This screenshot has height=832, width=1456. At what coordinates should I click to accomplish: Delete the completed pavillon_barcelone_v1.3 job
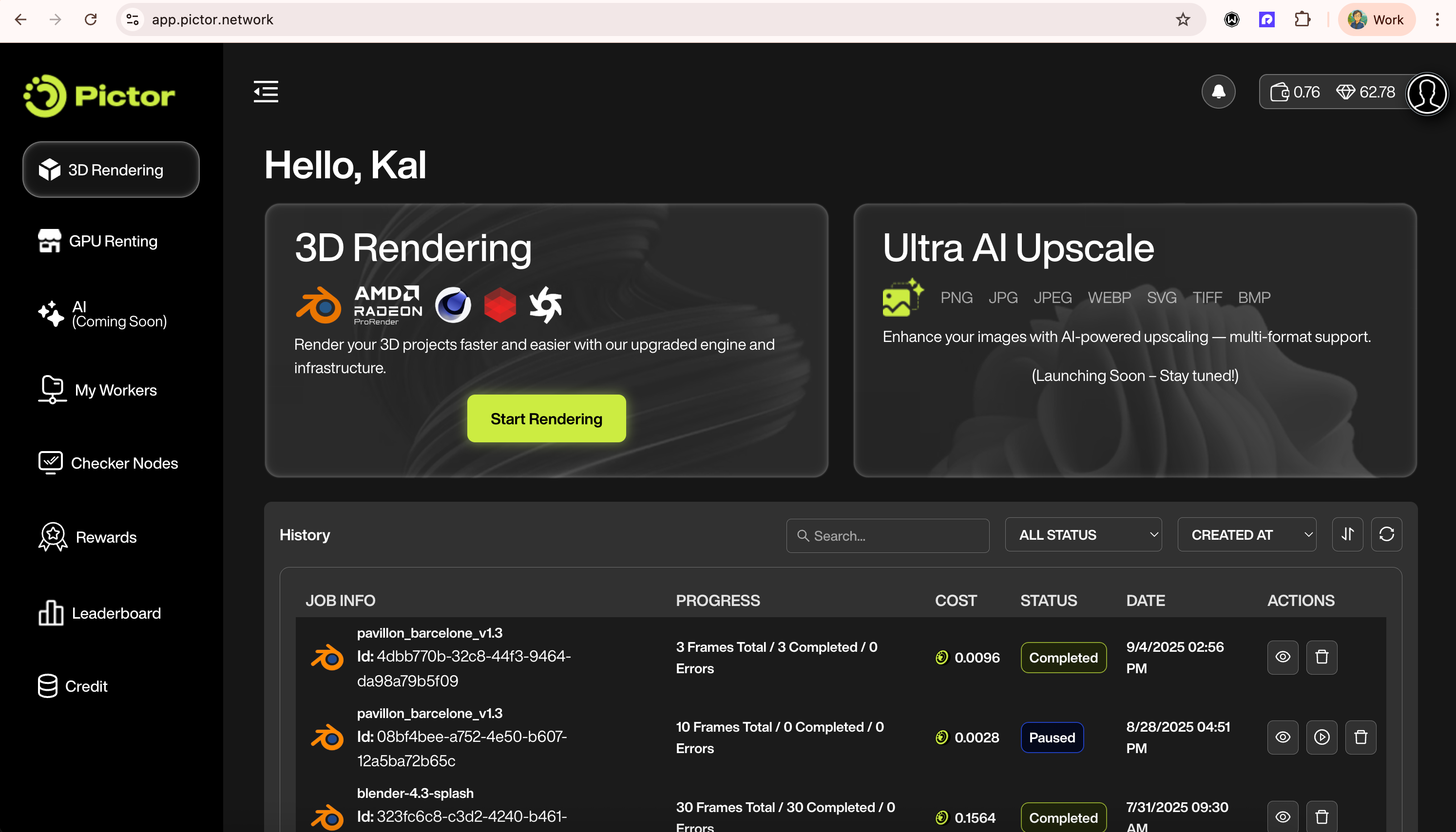[x=1321, y=657]
